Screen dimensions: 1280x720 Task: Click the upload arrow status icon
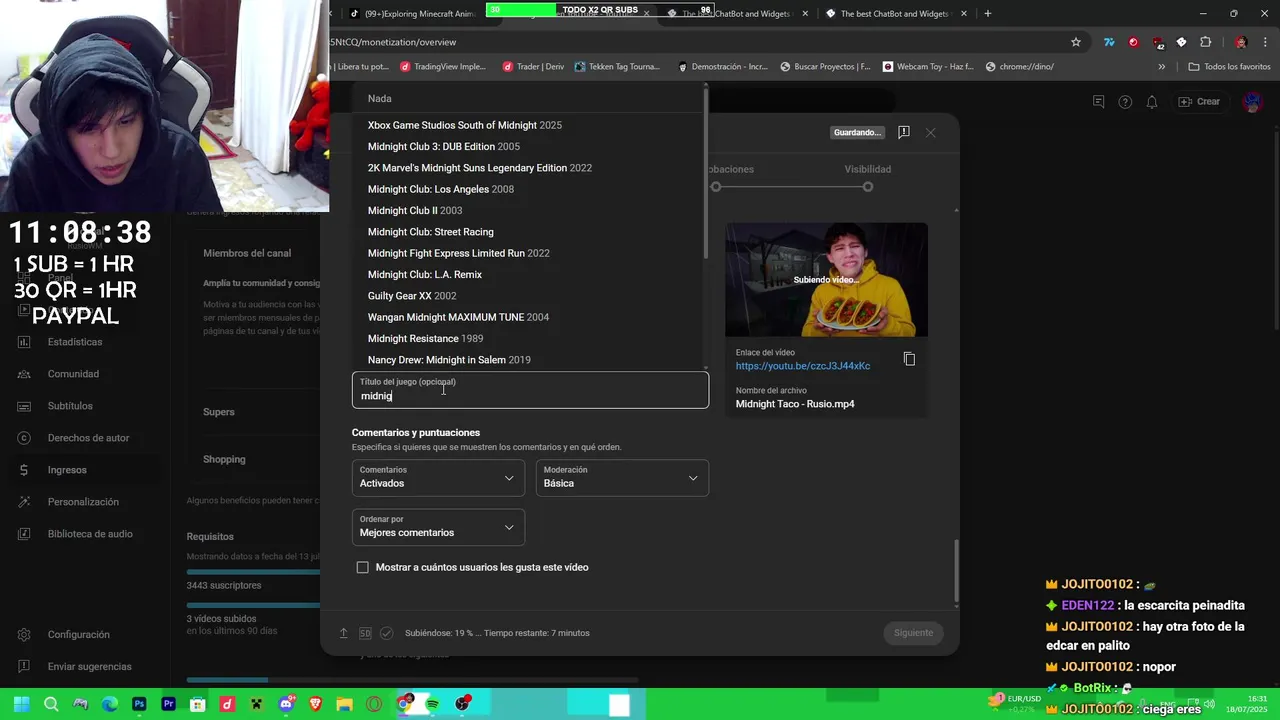343,633
